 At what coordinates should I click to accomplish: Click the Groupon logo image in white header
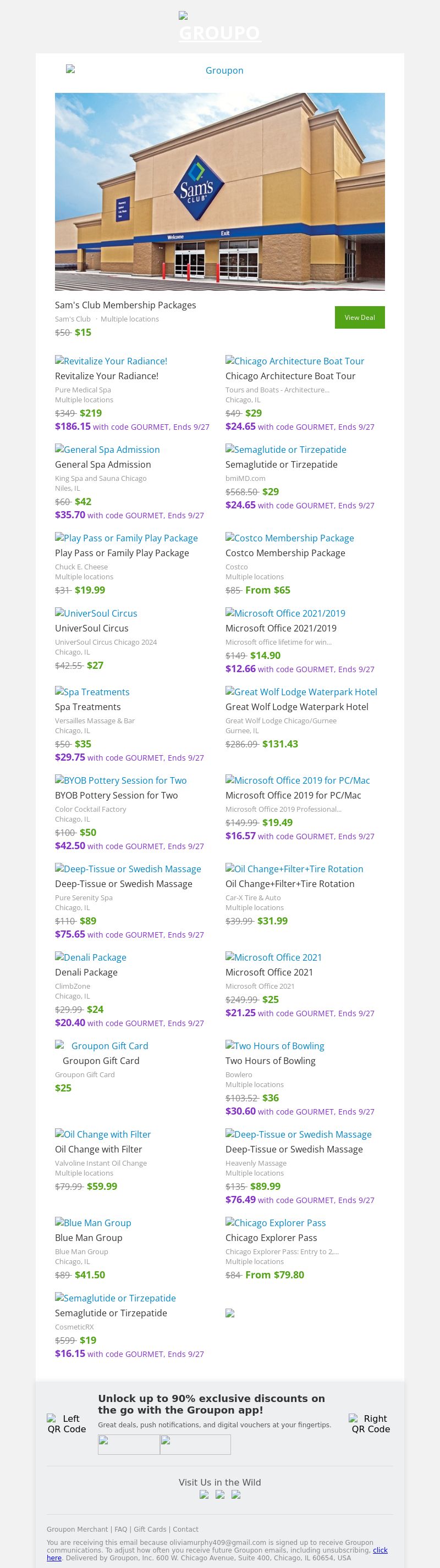pos(219,70)
